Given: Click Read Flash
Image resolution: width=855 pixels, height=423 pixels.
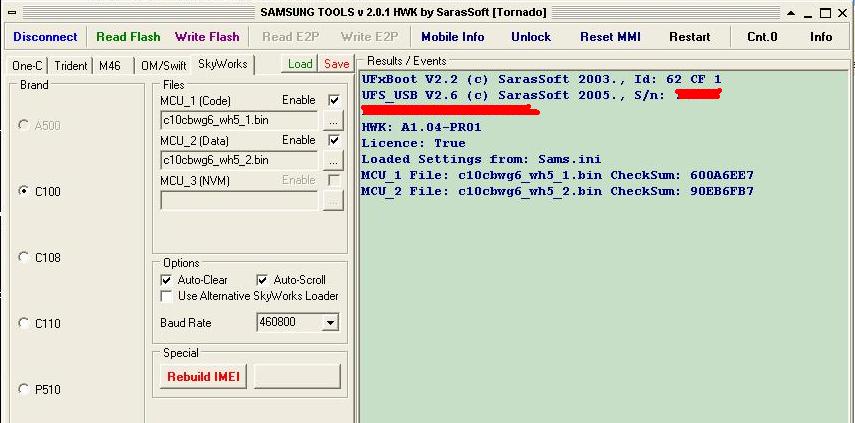Looking at the screenshot, I should click(x=128, y=37).
